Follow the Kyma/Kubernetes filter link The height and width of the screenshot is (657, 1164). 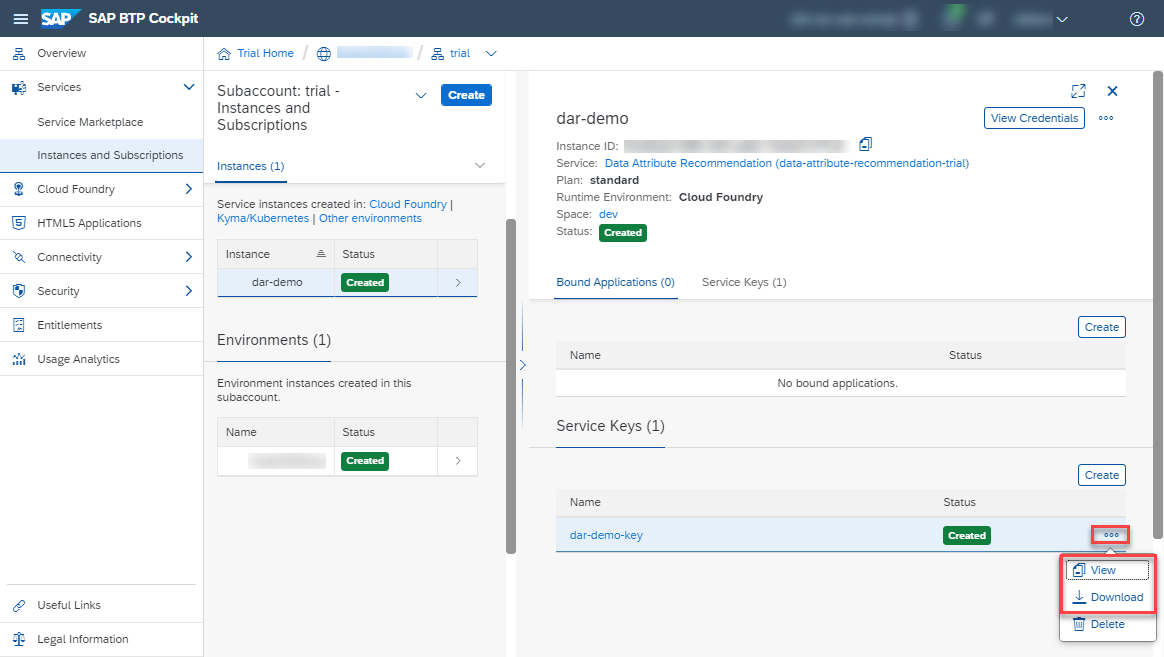tap(263, 218)
